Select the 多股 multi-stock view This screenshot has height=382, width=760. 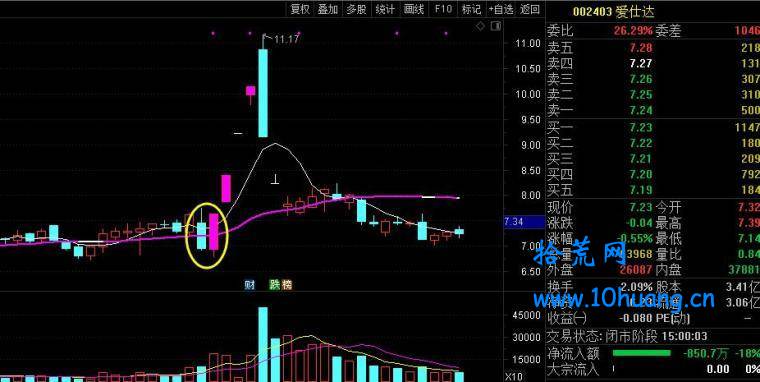pos(356,9)
